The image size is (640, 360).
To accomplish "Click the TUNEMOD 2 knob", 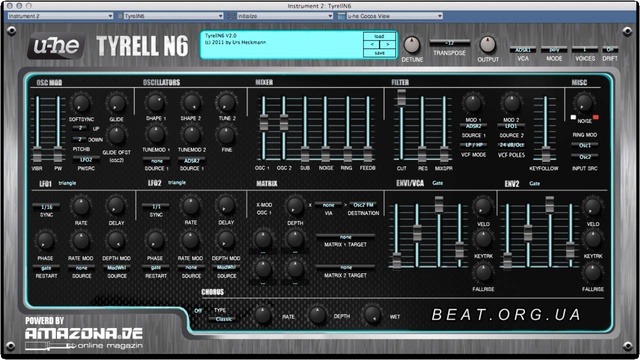I will point(191,135).
